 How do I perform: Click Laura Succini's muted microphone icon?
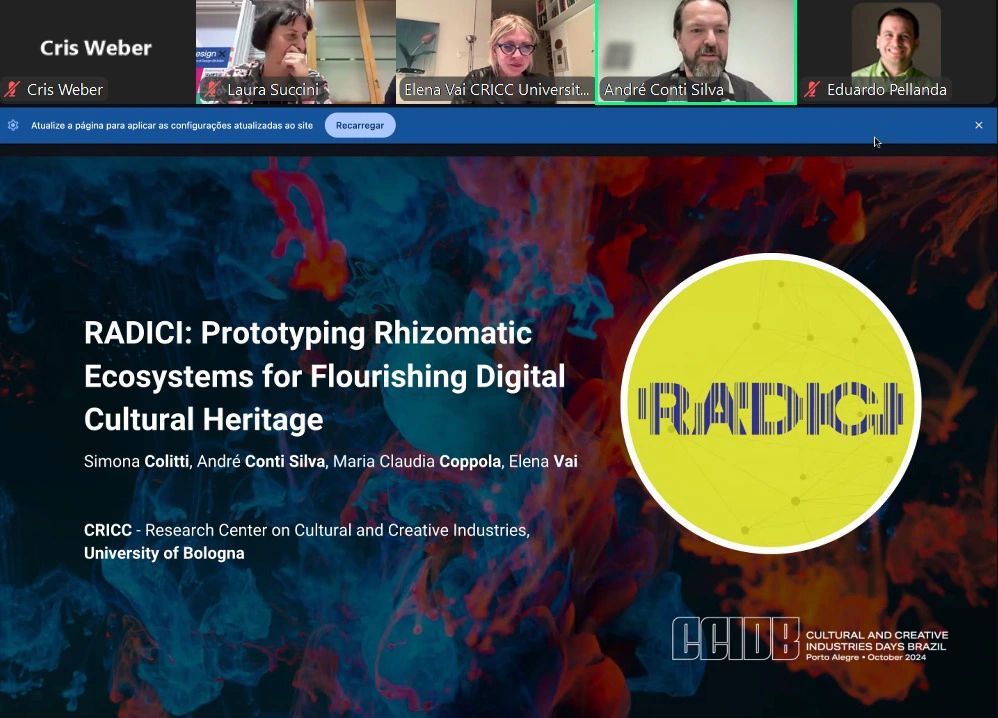(212, 90)
